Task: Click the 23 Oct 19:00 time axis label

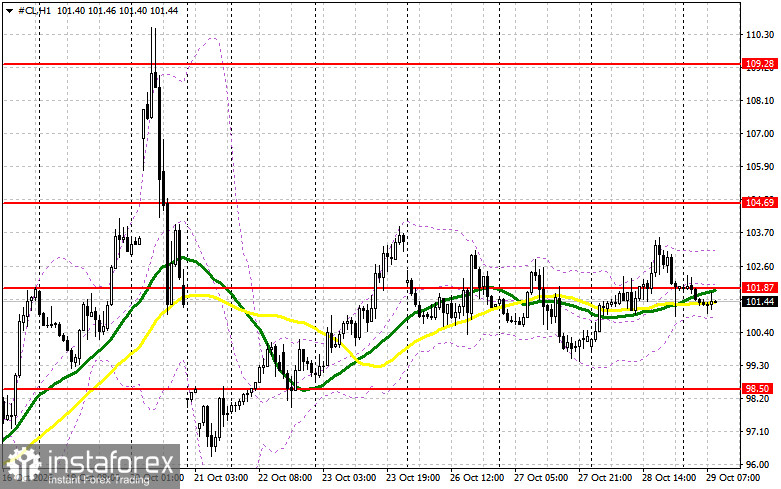Action: (x=413, y=478)
